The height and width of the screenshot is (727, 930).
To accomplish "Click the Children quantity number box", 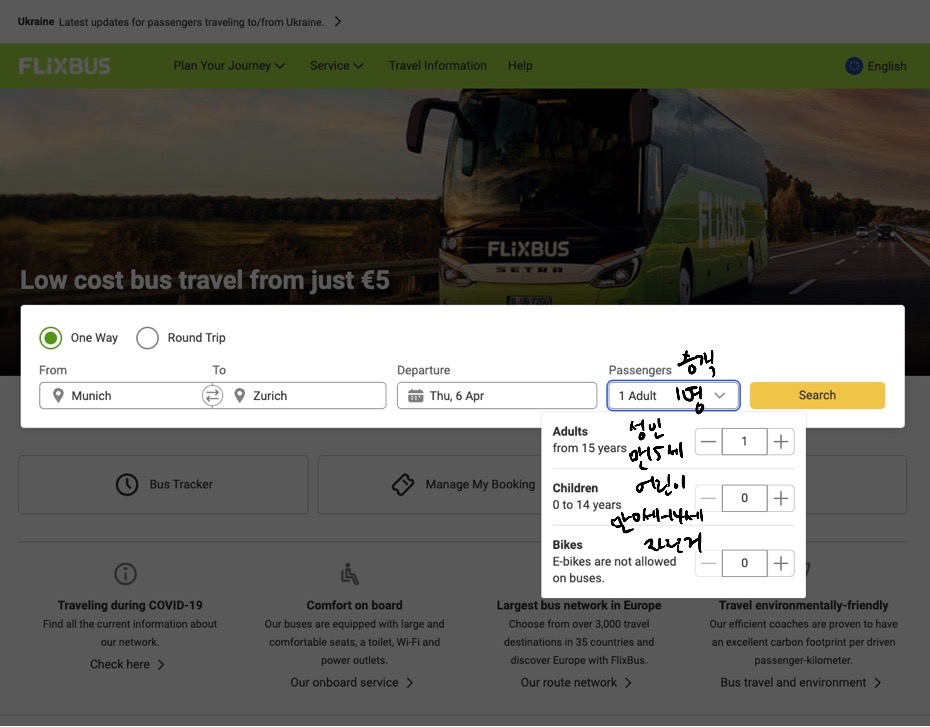I will (744, 498).
